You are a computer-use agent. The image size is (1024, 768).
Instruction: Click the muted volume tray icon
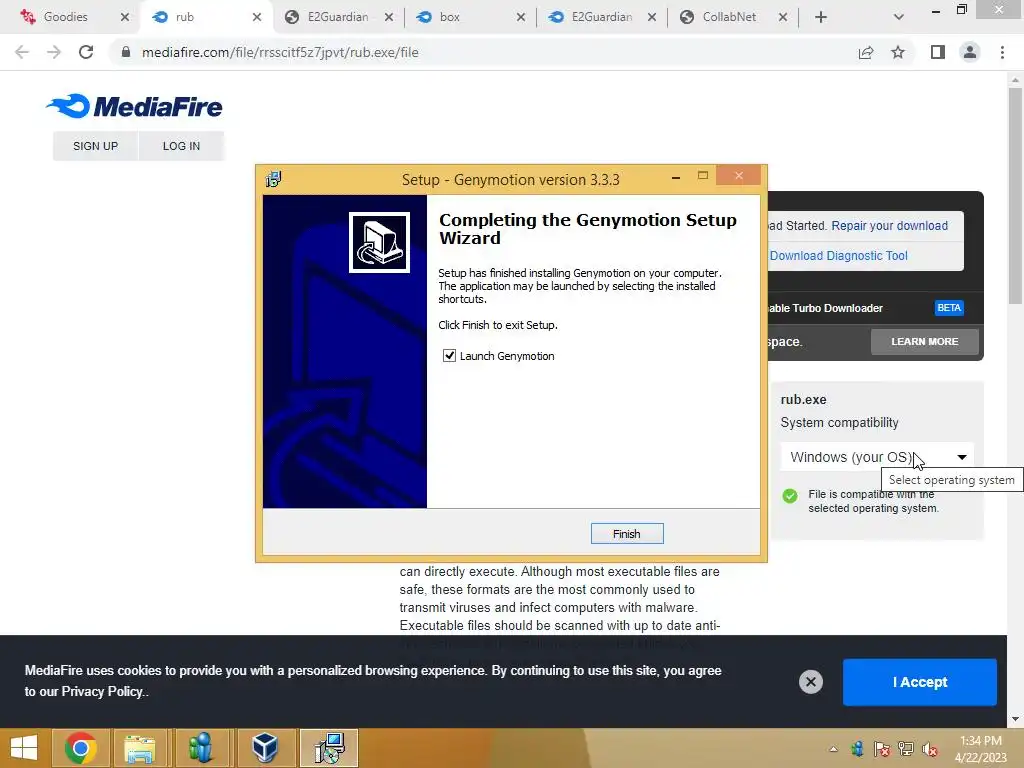point(930,749)
